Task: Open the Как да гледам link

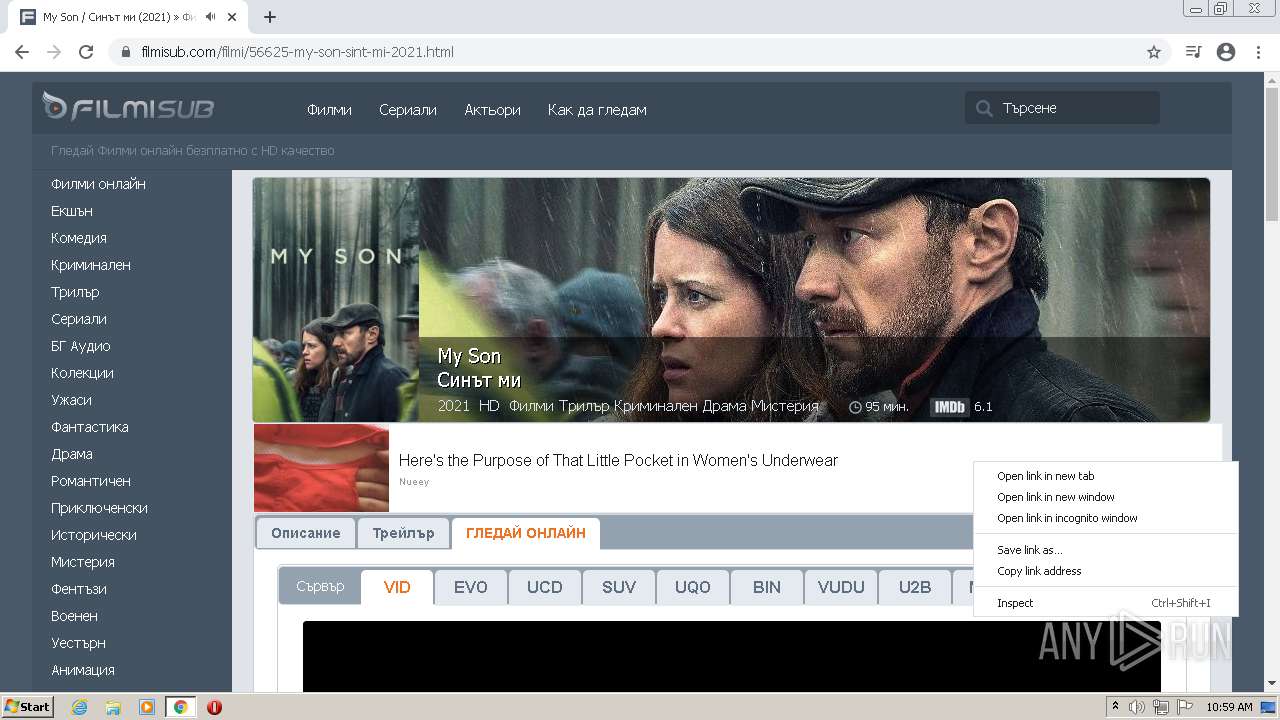Action: click(x=597, y=110)
